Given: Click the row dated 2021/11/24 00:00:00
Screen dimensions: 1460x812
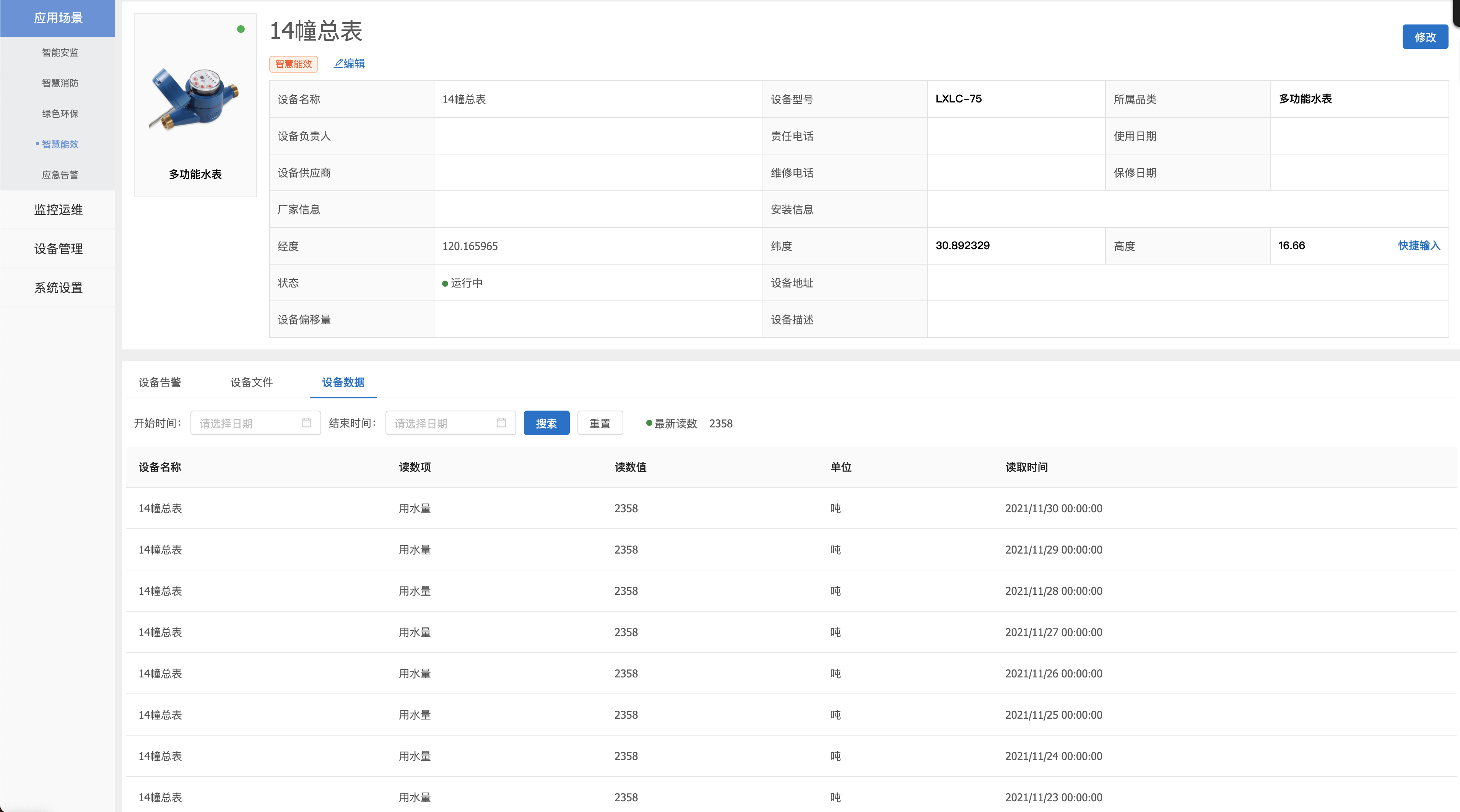Looking at the screenshot, I should click(x=791, y=757).
